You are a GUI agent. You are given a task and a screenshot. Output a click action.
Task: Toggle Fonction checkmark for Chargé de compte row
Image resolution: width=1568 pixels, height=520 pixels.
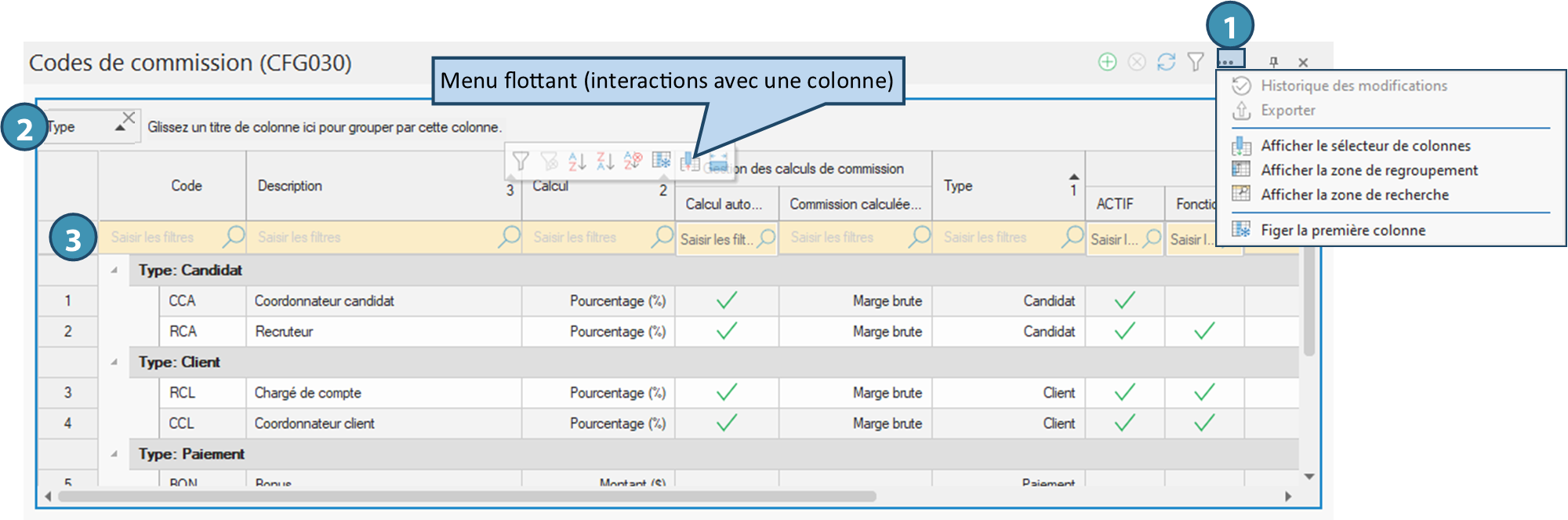point(1204,392)
